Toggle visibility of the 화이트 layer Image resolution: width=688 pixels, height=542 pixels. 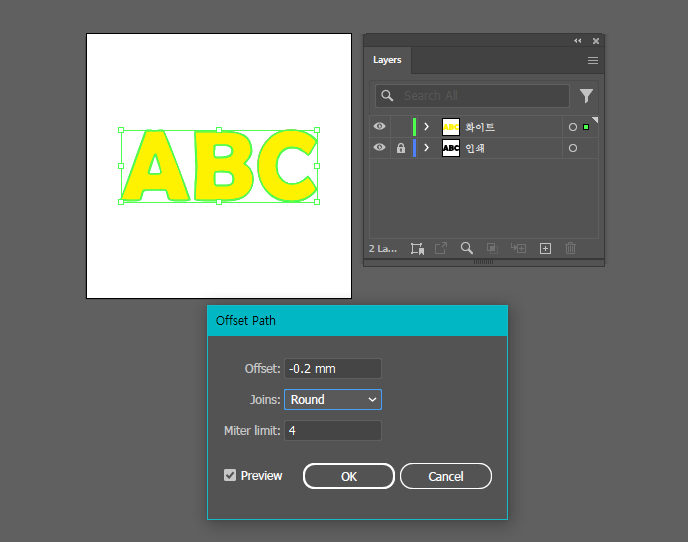380,126
